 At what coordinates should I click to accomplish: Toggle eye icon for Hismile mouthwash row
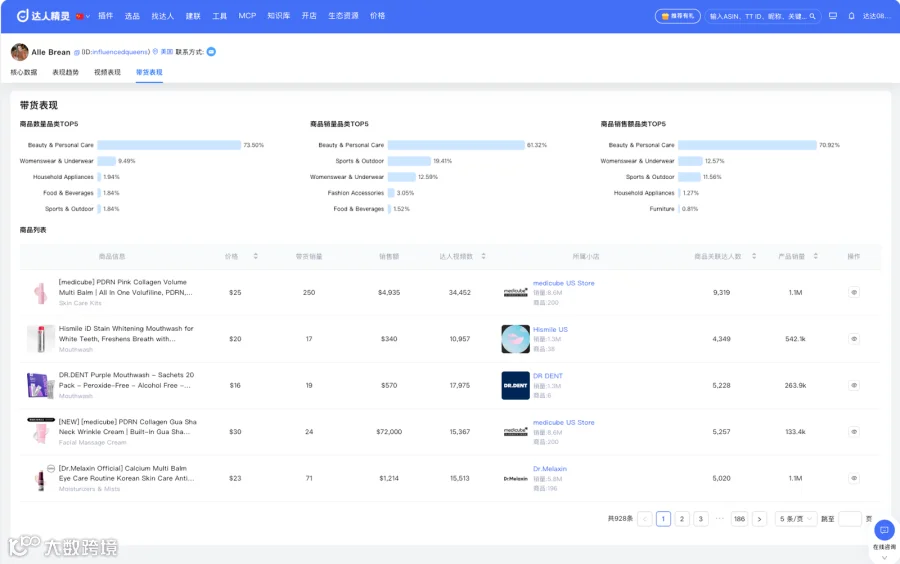(854, 339)
